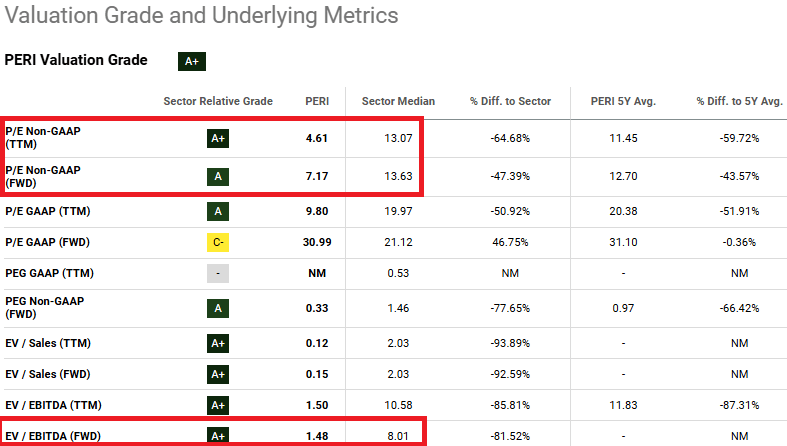787x446 pixels.
Task: Click the A grade badge for P/E GAAP (TTM)
Action: [217, 211]
